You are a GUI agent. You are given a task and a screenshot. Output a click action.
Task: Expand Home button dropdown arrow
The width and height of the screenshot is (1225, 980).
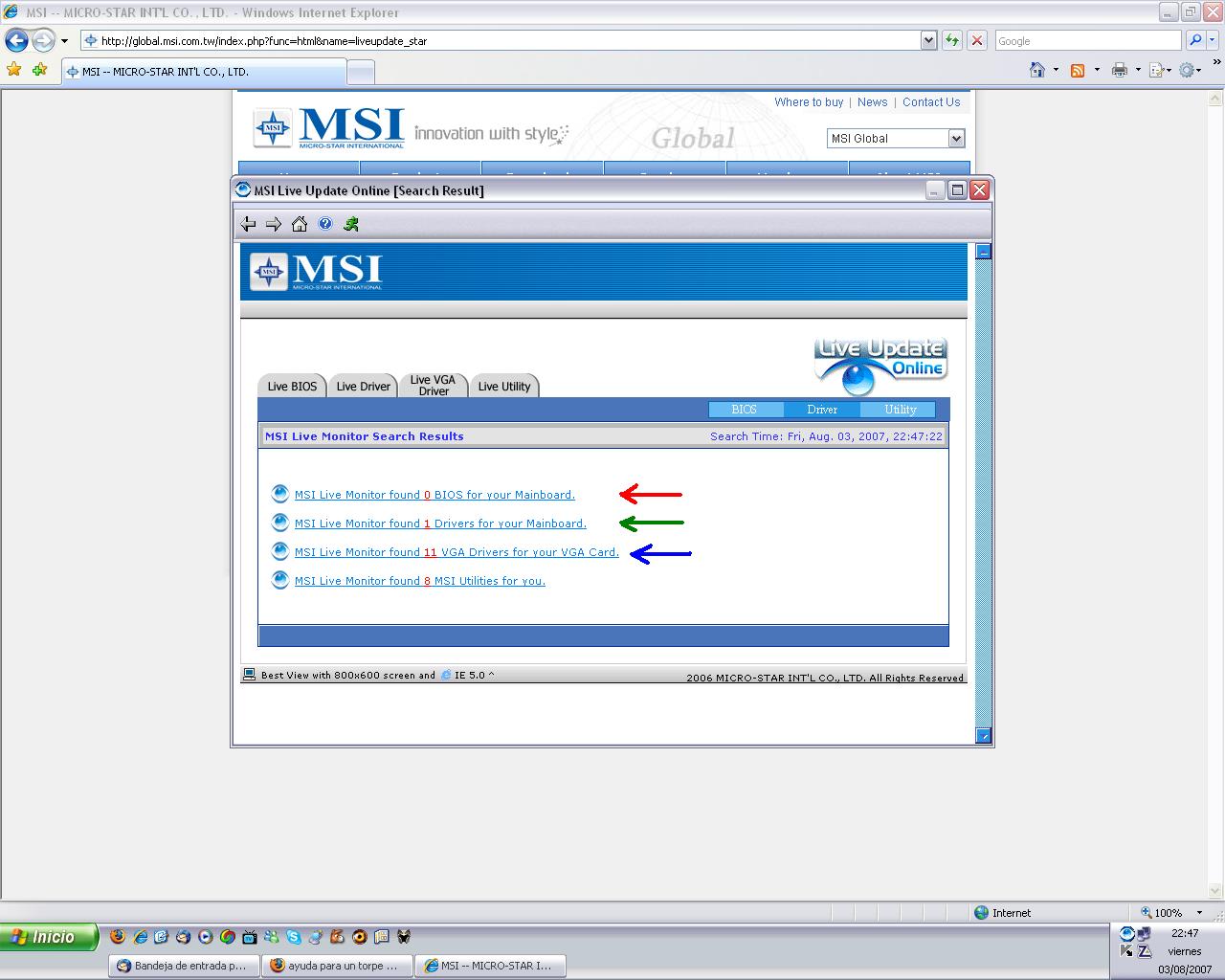[x=1056, y=70]
